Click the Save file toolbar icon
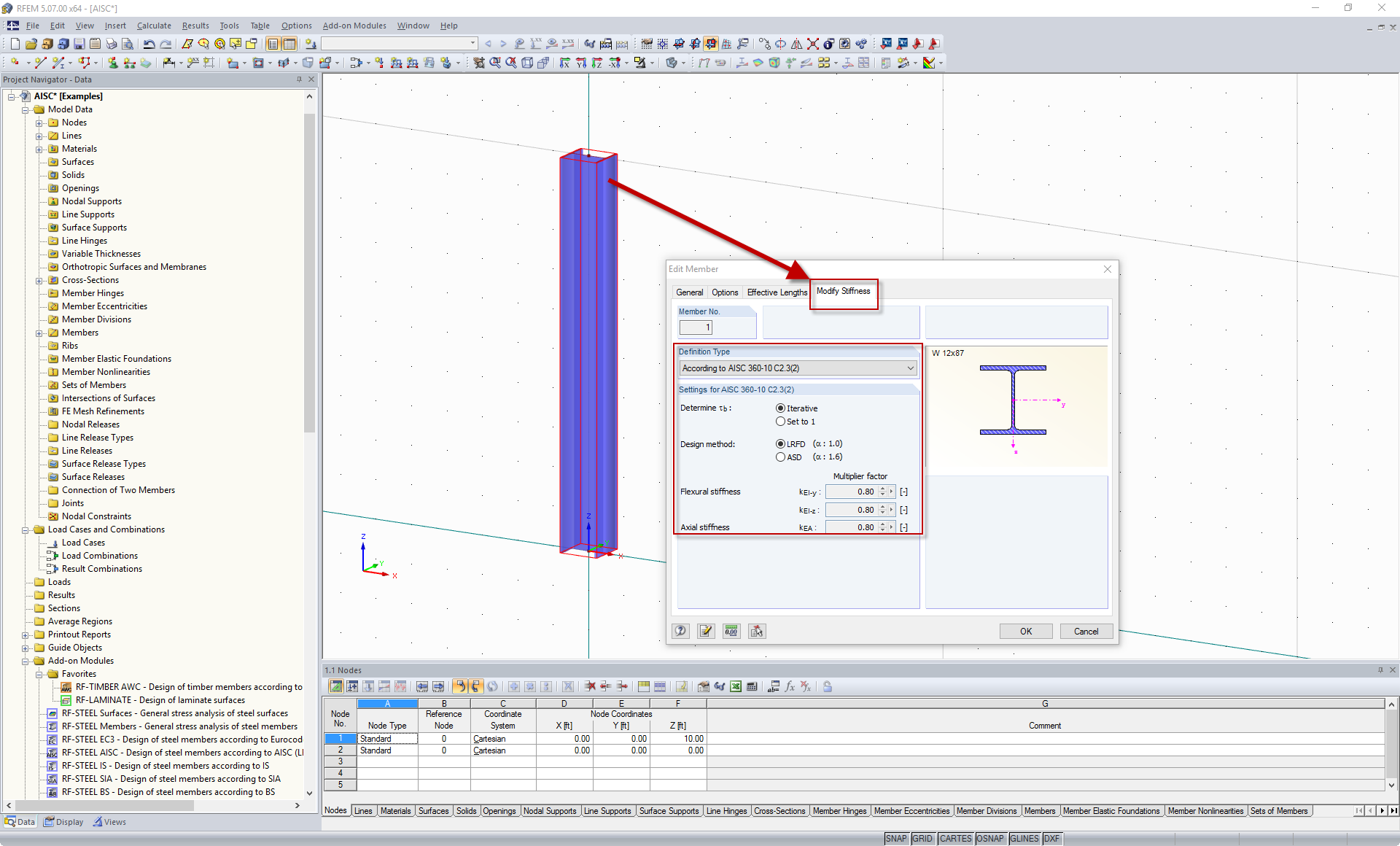 pos(79,44)
